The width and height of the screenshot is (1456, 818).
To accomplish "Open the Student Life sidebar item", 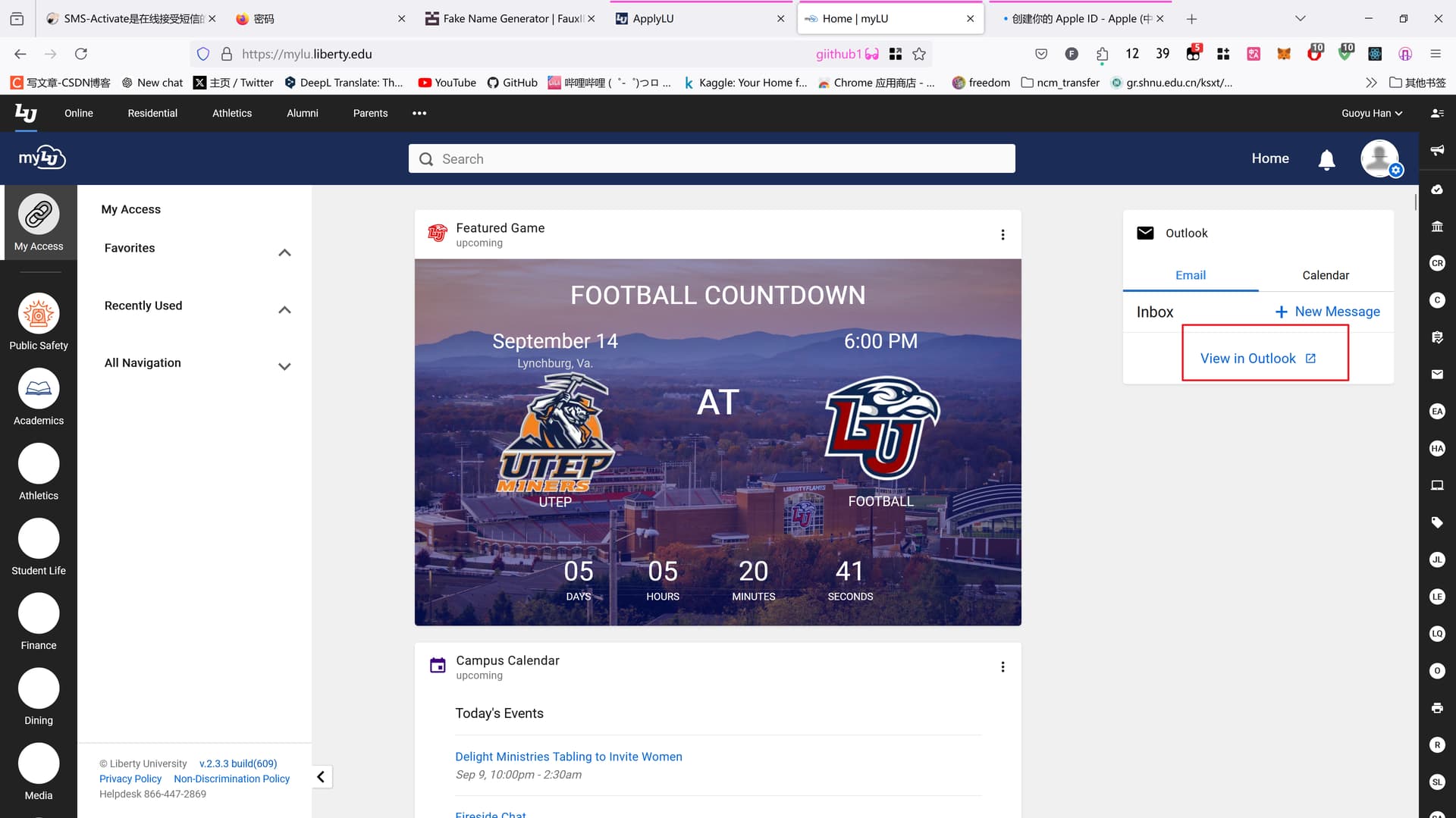I will [x=39, y=547].
